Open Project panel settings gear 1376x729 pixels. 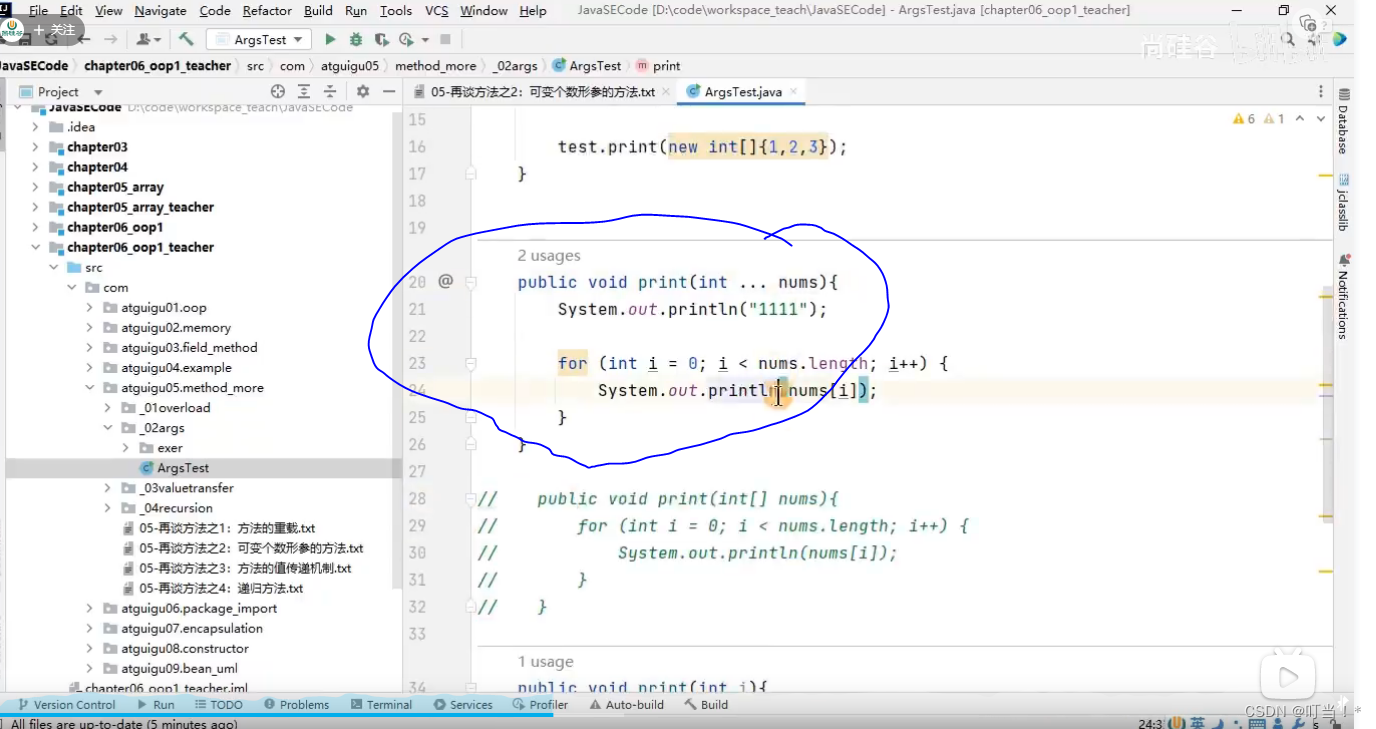[363, 91]
